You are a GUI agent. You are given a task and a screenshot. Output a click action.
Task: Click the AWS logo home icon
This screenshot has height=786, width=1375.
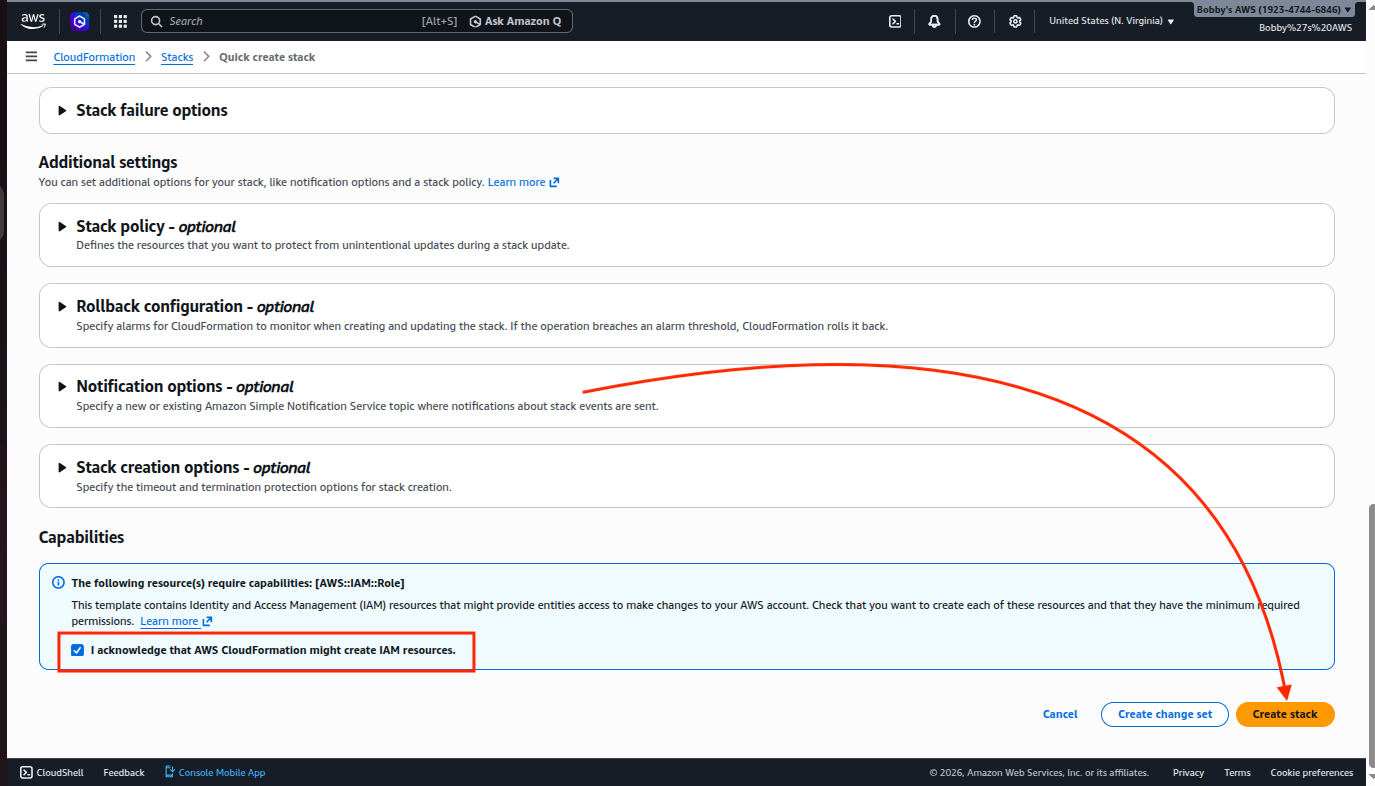coord(33,21)
